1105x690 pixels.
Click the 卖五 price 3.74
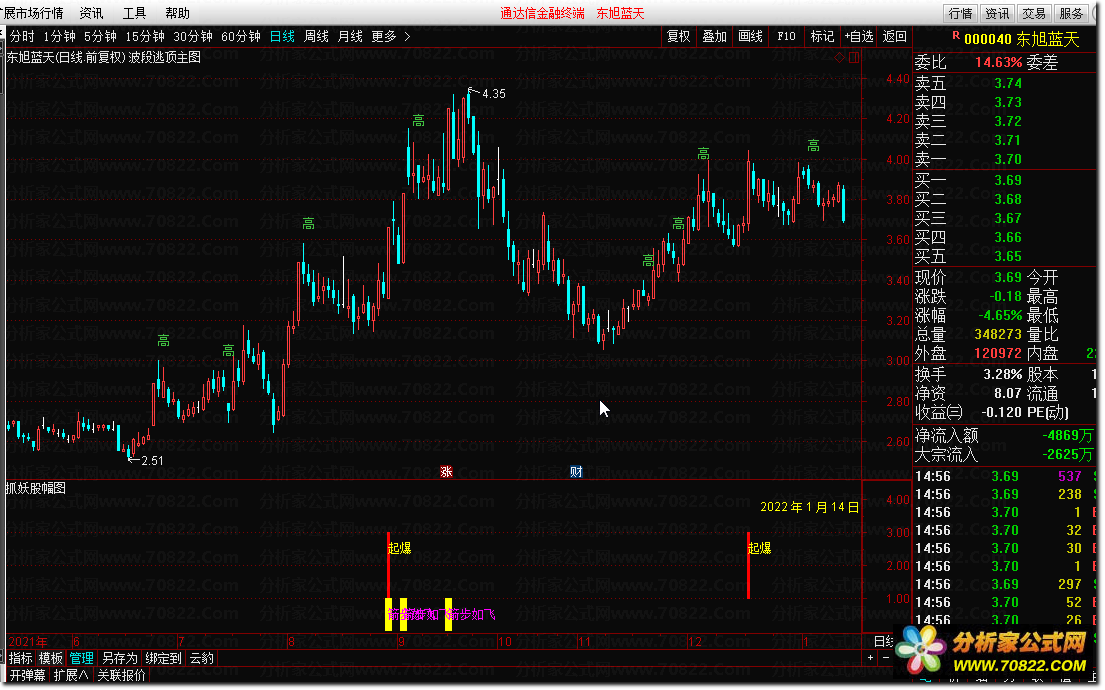point(1008,83)
